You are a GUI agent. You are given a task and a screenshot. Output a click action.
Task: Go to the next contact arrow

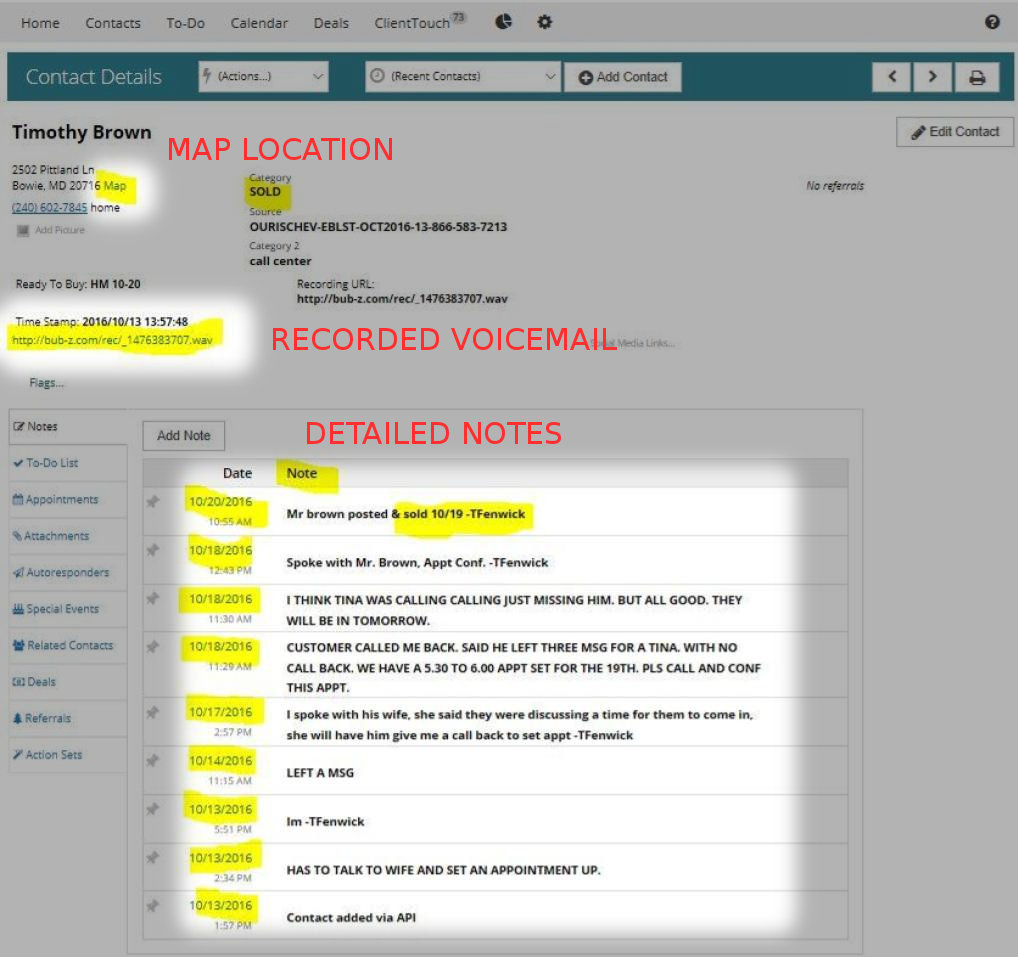[x=932, y=77]
